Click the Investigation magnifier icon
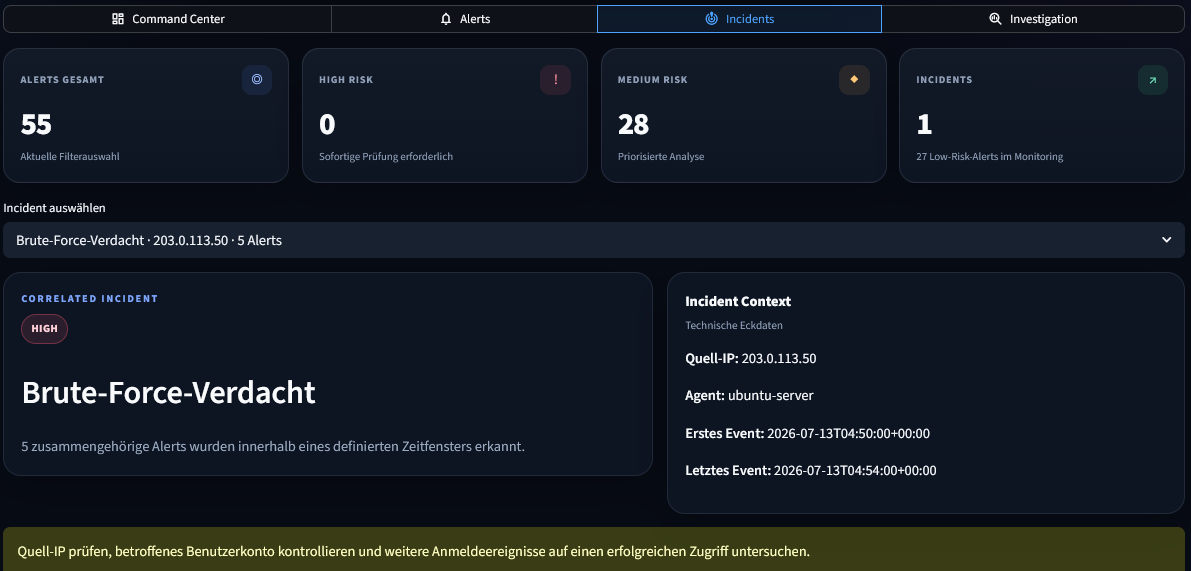The width and height of the screenshot is (1191, 571). [x=995, y=19]
